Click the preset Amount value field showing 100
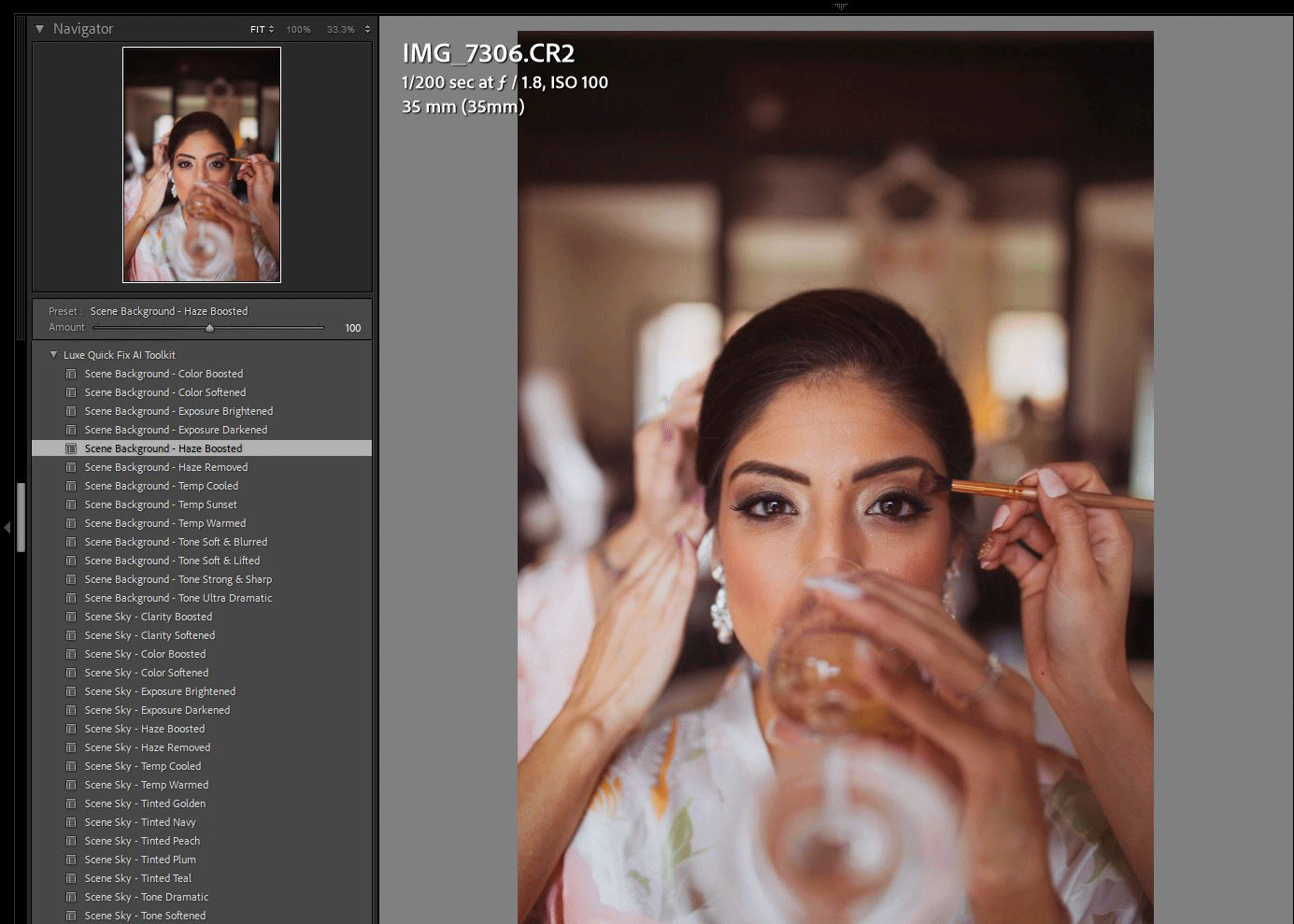This screenshot has width=1294, height=924. [x=352, y=328]
